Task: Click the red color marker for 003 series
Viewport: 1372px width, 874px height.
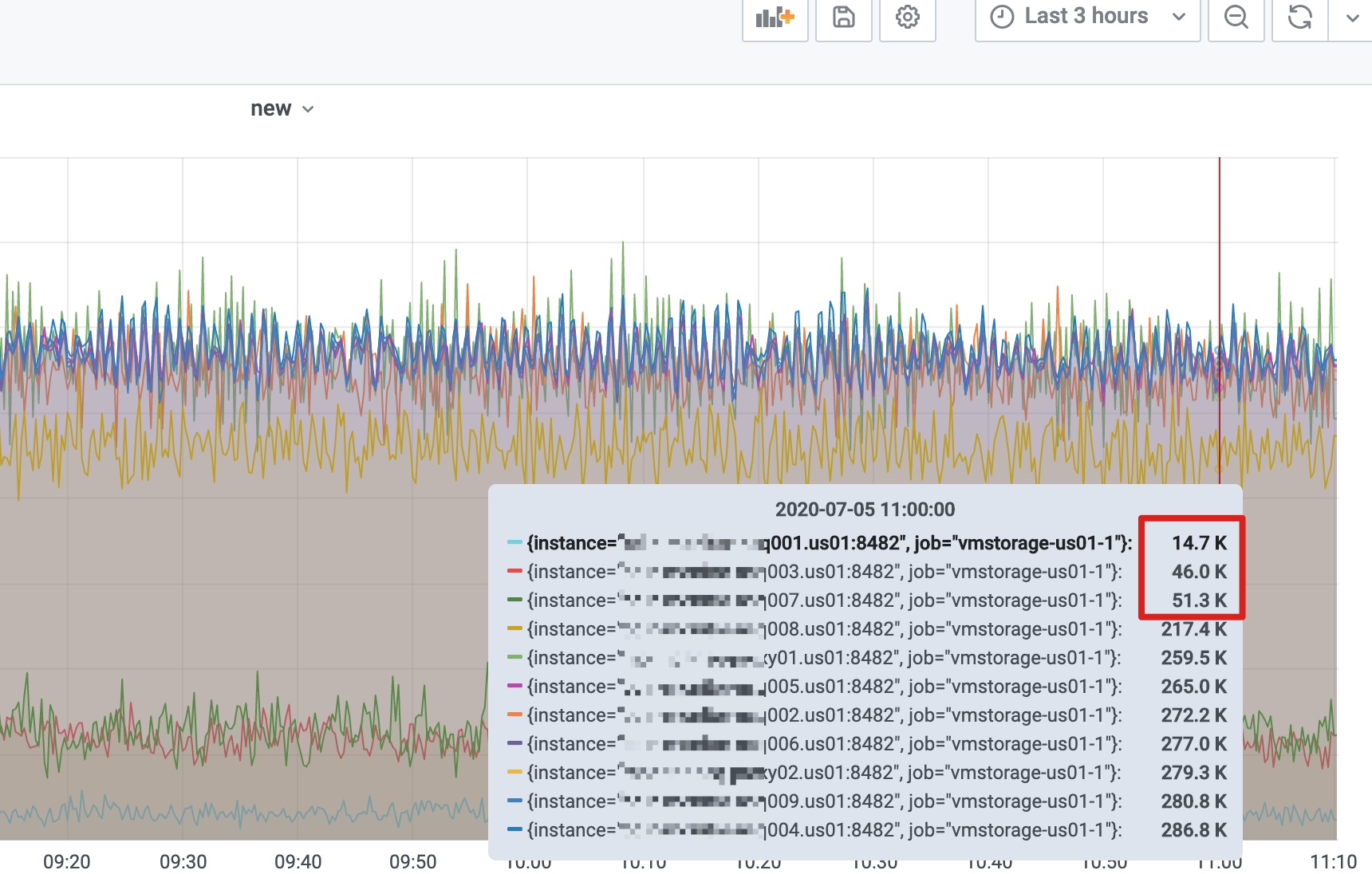Action: pyautogui.click(x=514, y=572)
